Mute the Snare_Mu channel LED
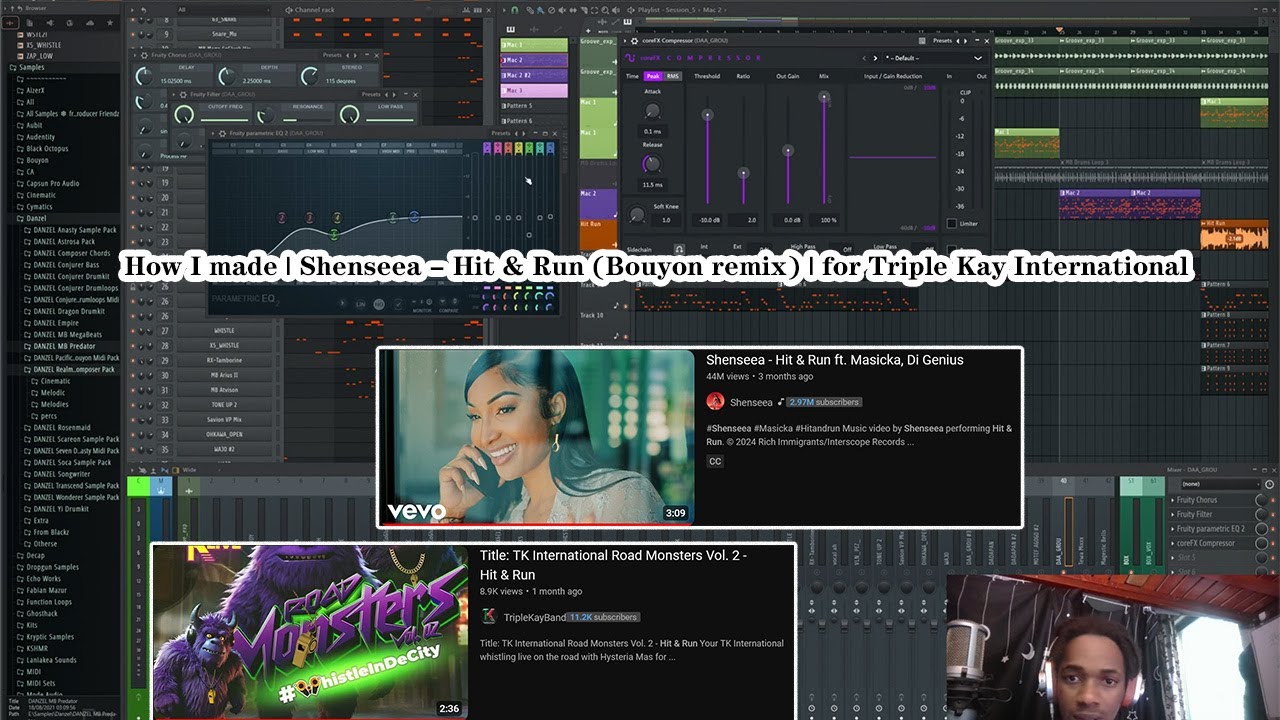This screenshot has height=720, width=1280. [133, 35]
